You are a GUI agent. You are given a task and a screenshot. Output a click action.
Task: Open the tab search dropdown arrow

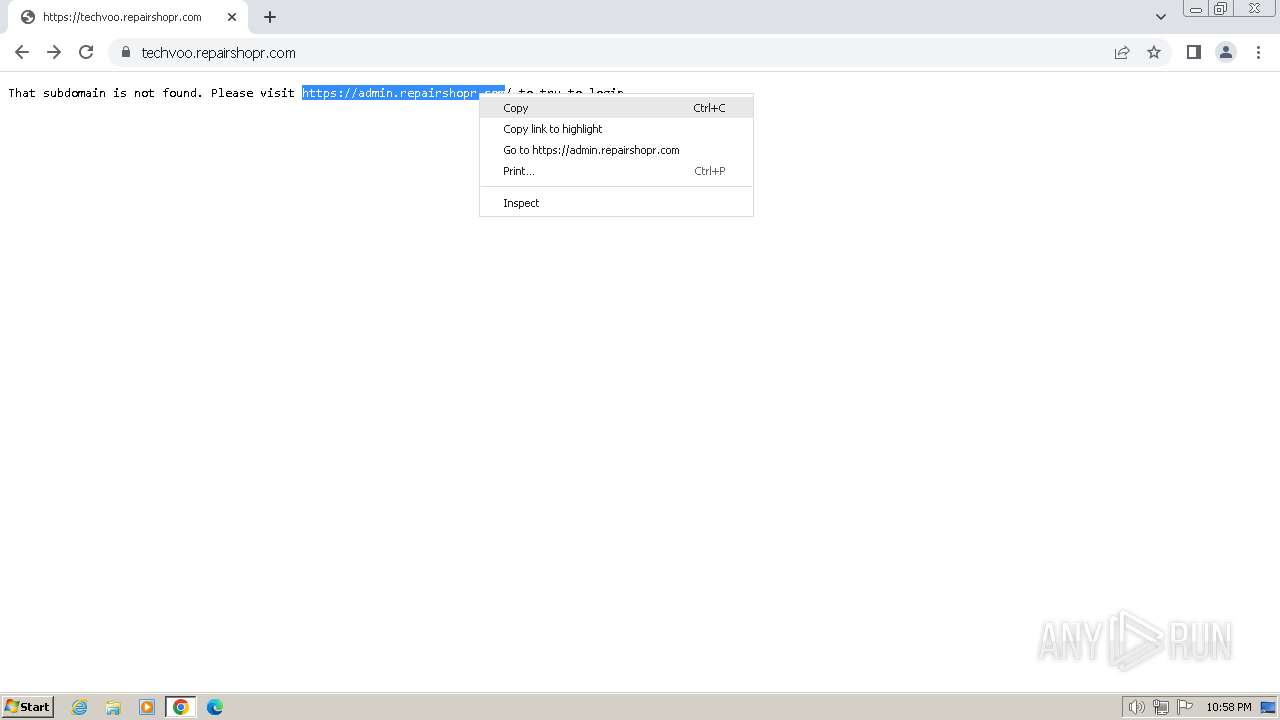tap(1161, 17)
